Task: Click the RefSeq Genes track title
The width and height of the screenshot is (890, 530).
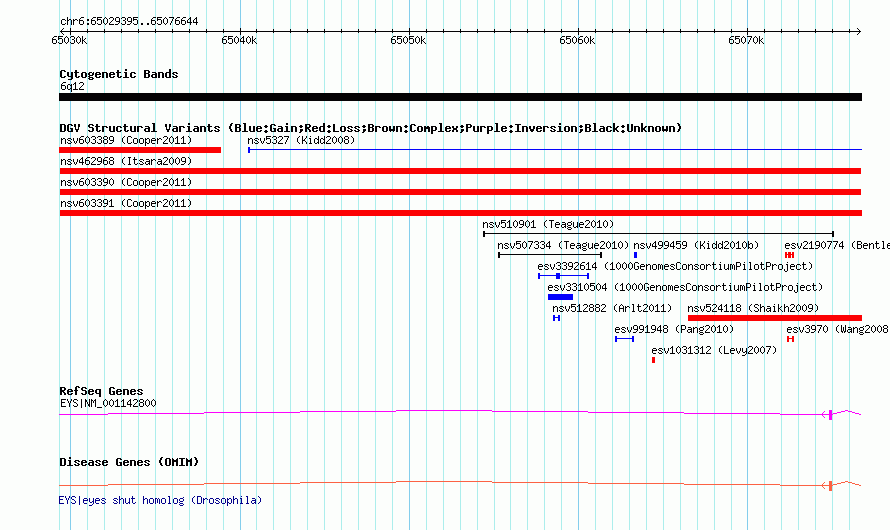Action: [x=101, y=391]
